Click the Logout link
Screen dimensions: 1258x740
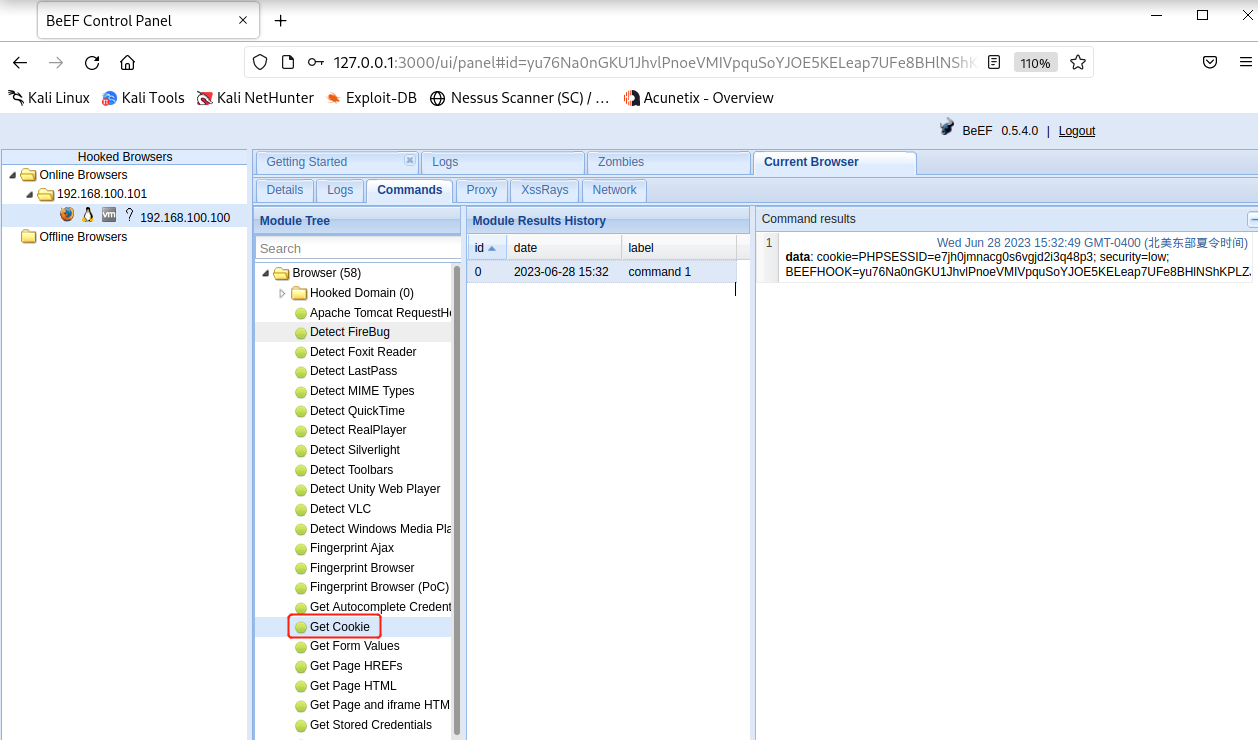coord(1076,131)
